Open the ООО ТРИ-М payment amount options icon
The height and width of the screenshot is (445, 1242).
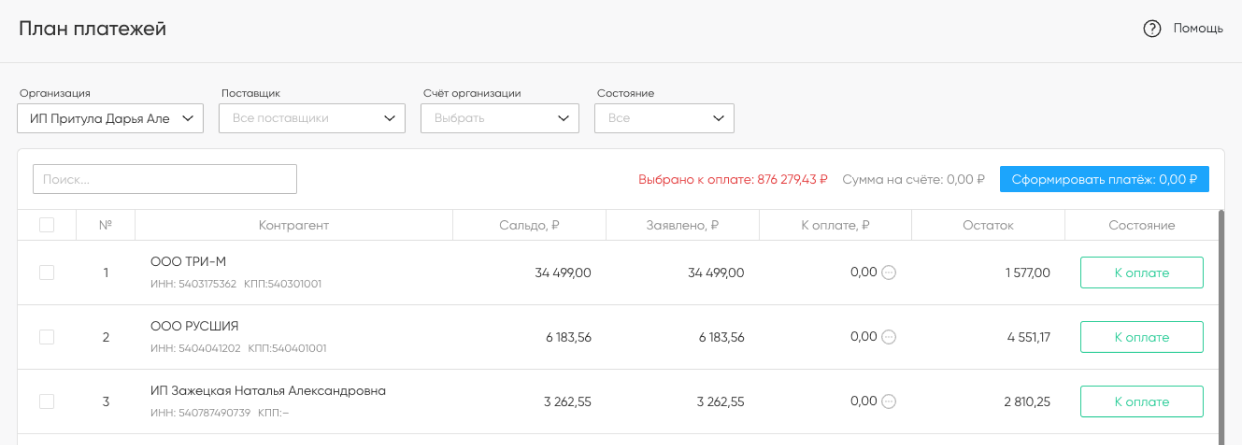point(889,273)
